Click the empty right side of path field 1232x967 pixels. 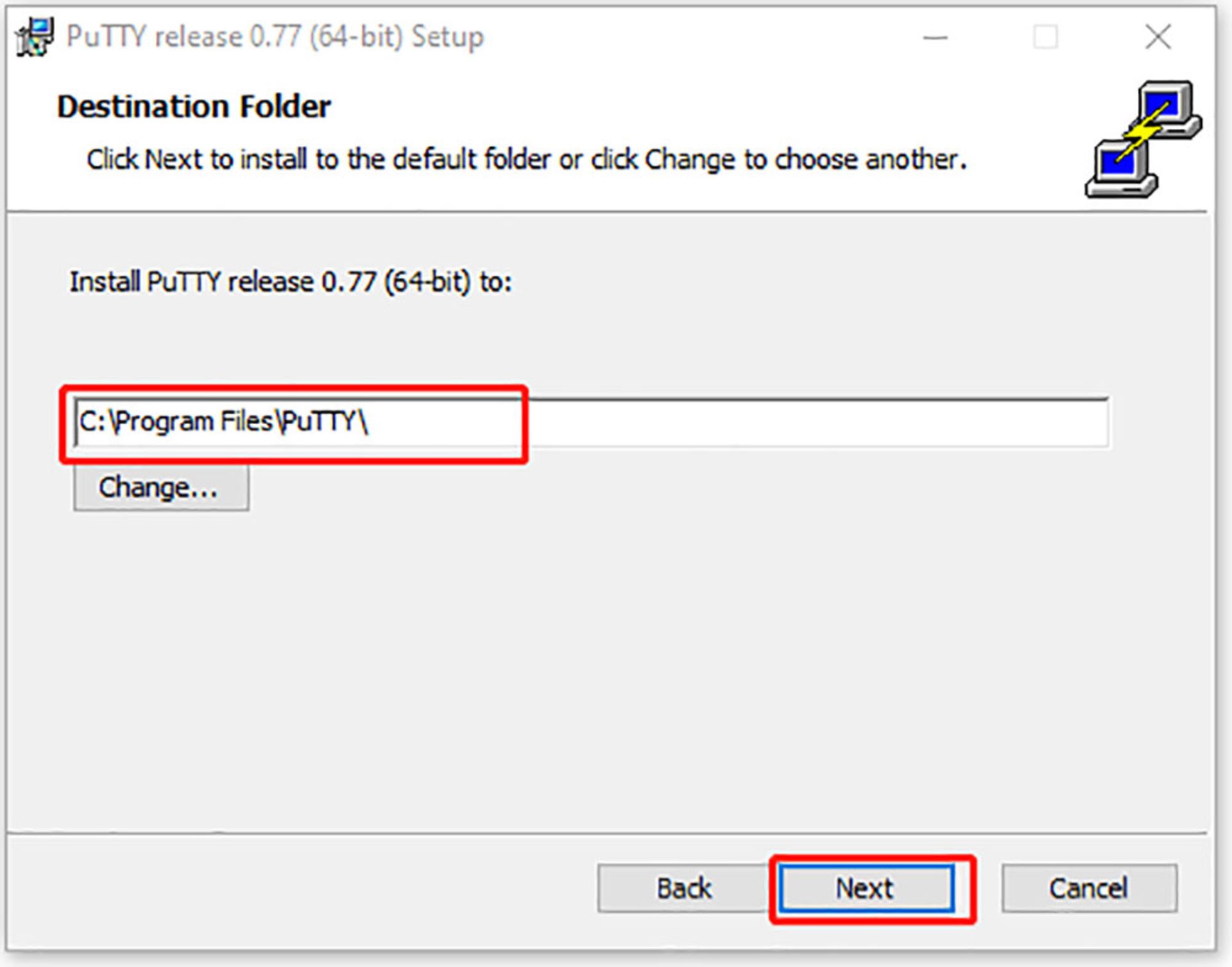click(x=818, y=422)
